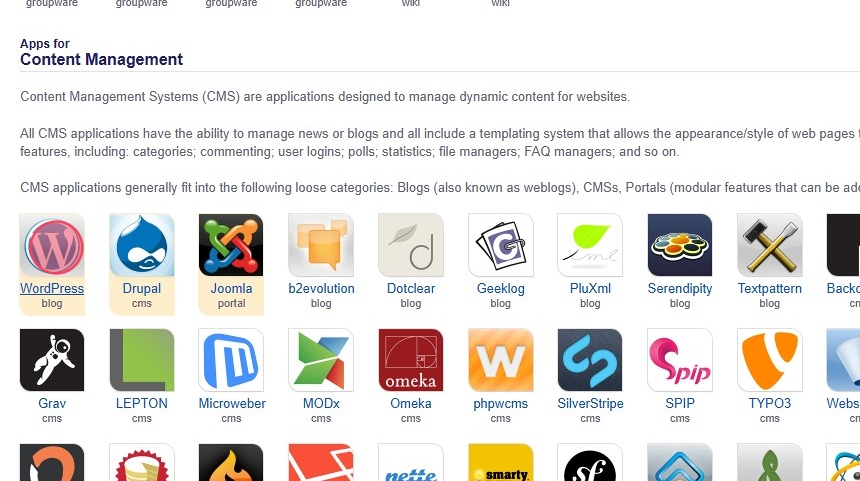Select the Microweber blue icon
The image size is (860, 481).
coord(231,360)
